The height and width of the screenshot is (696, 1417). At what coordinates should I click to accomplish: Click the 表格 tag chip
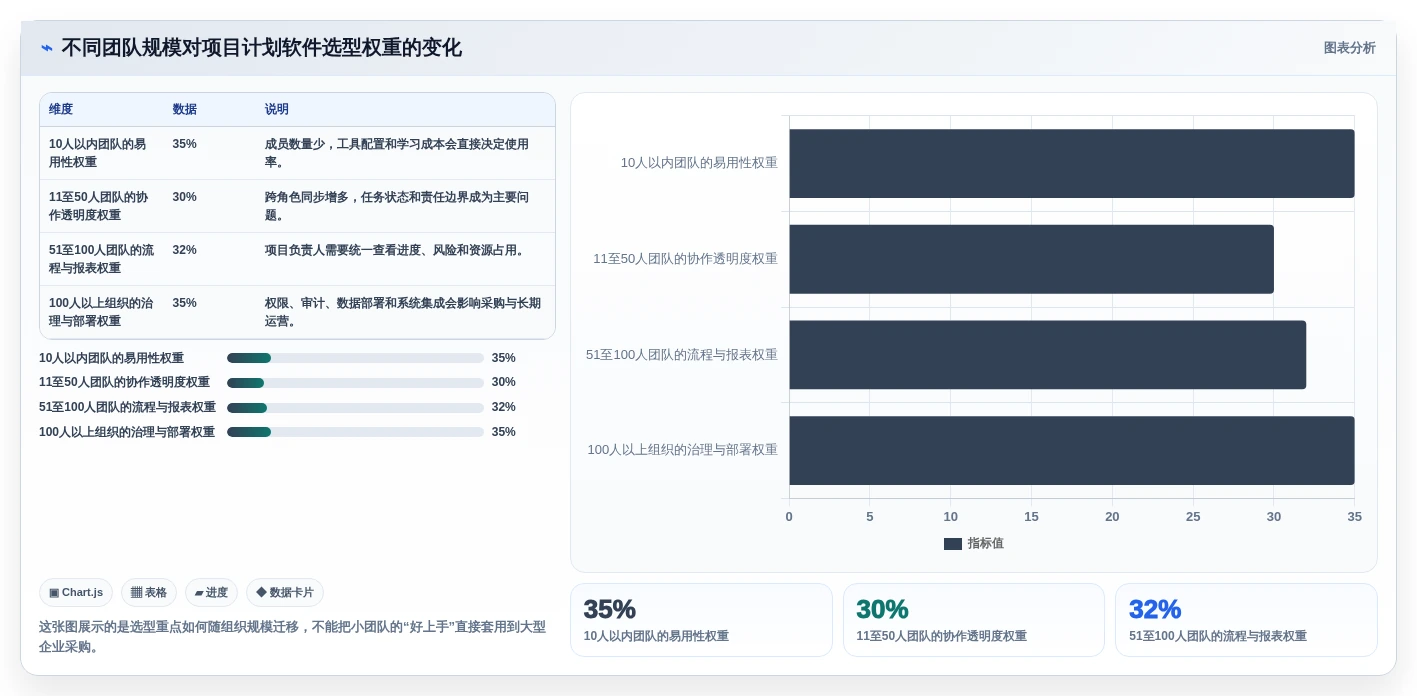(149, 592)
